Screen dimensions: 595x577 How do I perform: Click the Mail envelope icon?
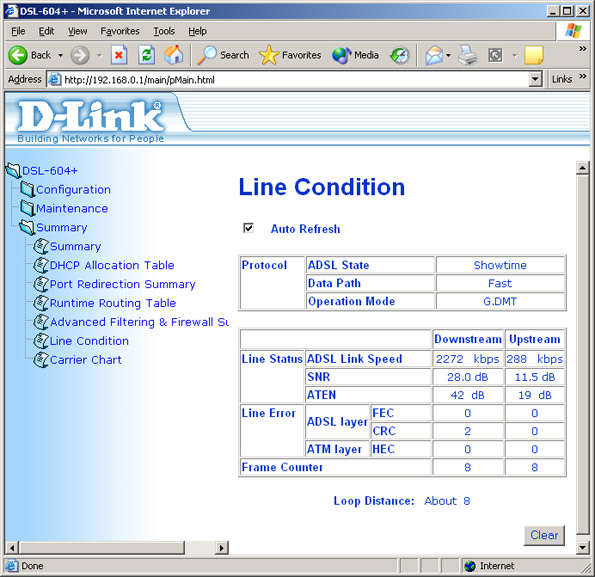tap(434, 55)
